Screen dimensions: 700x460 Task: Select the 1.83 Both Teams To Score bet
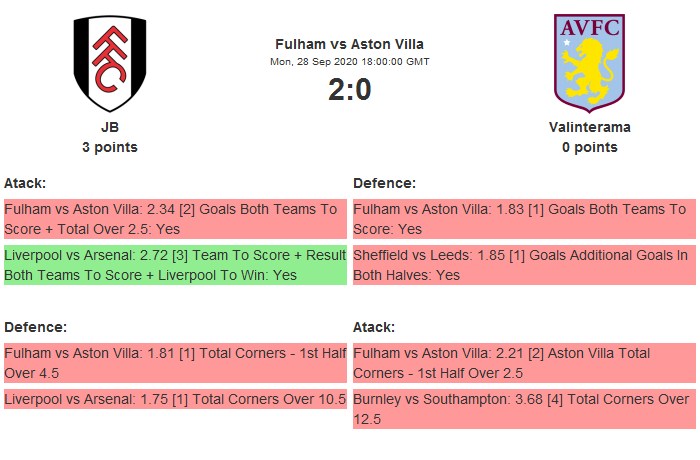524,219
